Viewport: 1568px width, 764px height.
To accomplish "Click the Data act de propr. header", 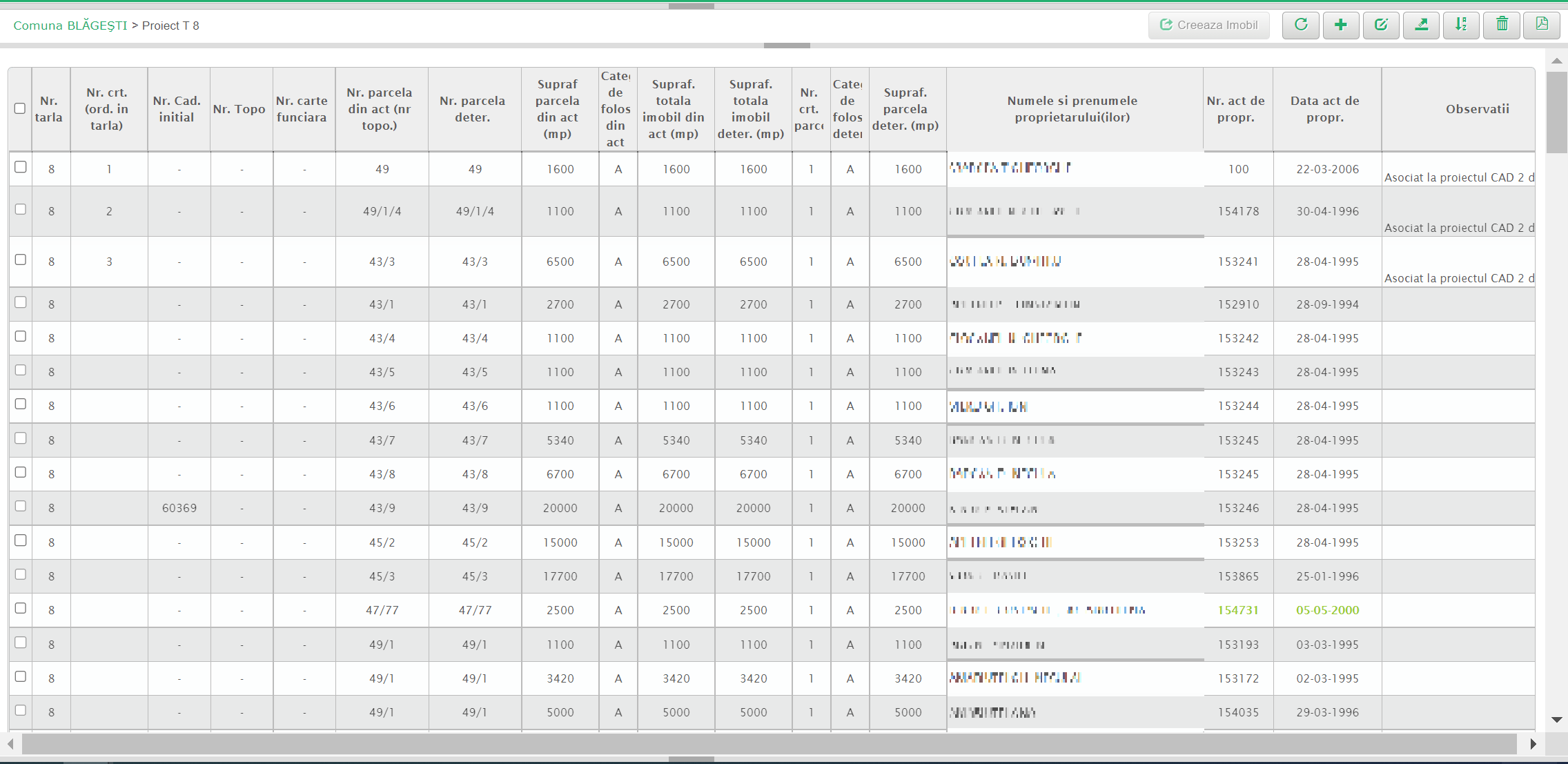I will [1325, 109].
